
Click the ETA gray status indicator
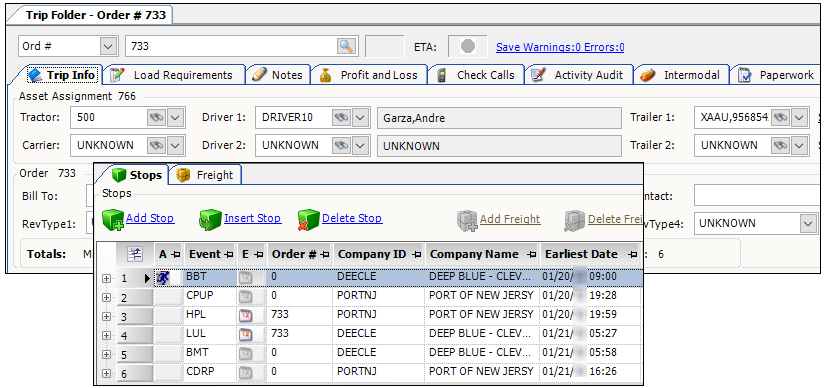(x=467, y=46)
